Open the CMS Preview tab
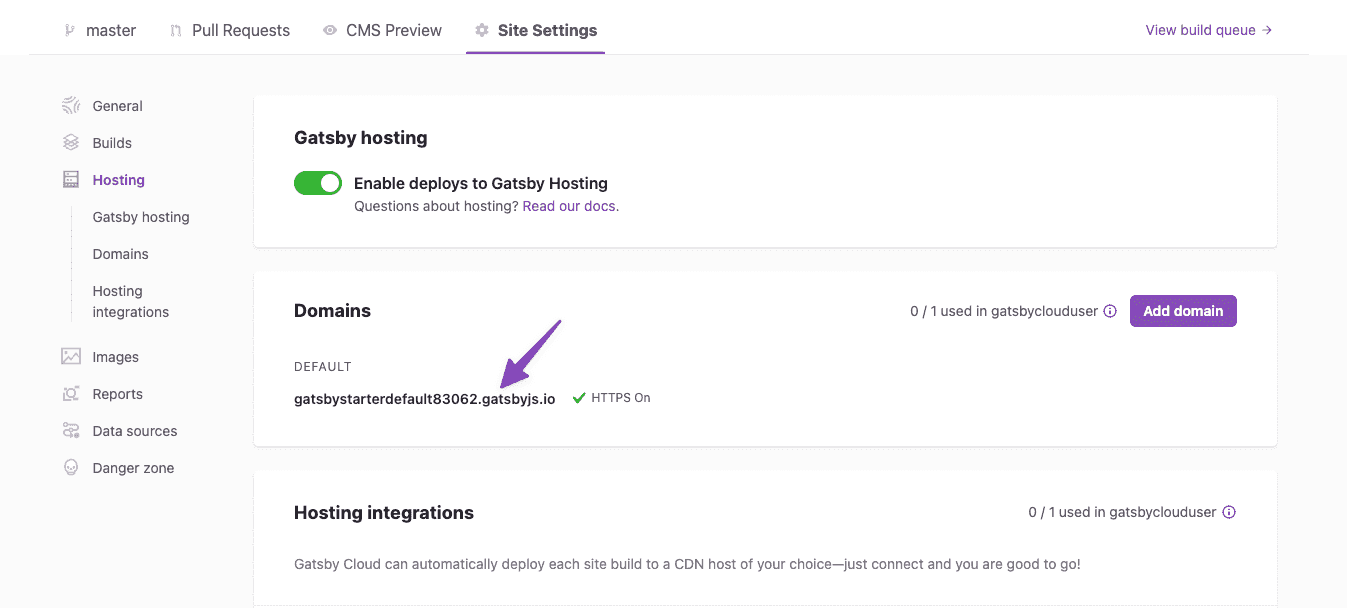Viewport: 1347px width, 608px height. pyautogui.click(x=393, y=30)
